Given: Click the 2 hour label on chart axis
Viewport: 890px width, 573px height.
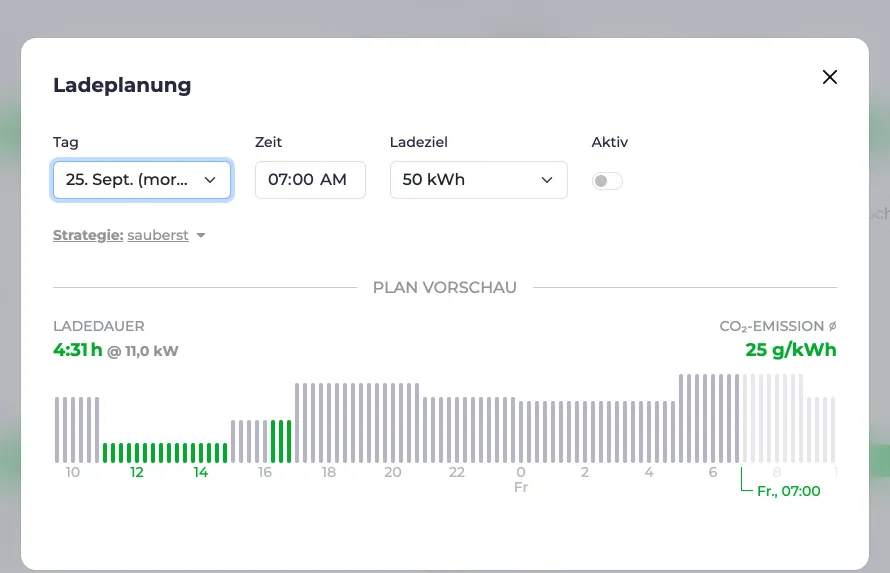Looking at the screenshot, I should click(x=585, y=472).
